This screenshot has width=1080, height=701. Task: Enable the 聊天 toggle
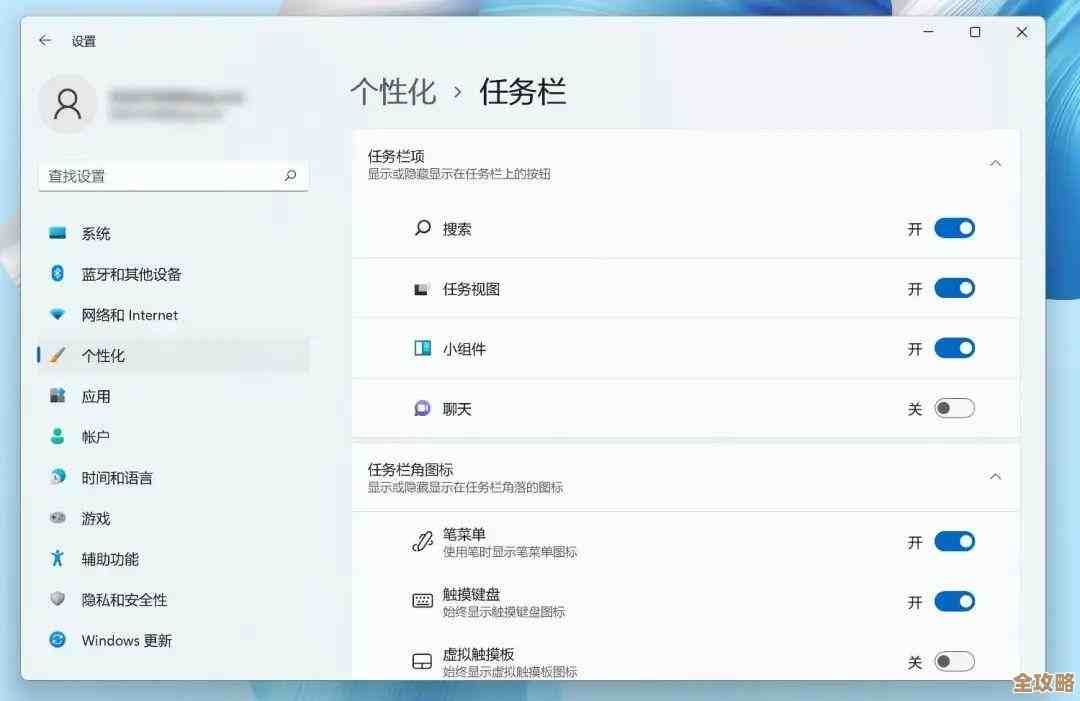954,408
